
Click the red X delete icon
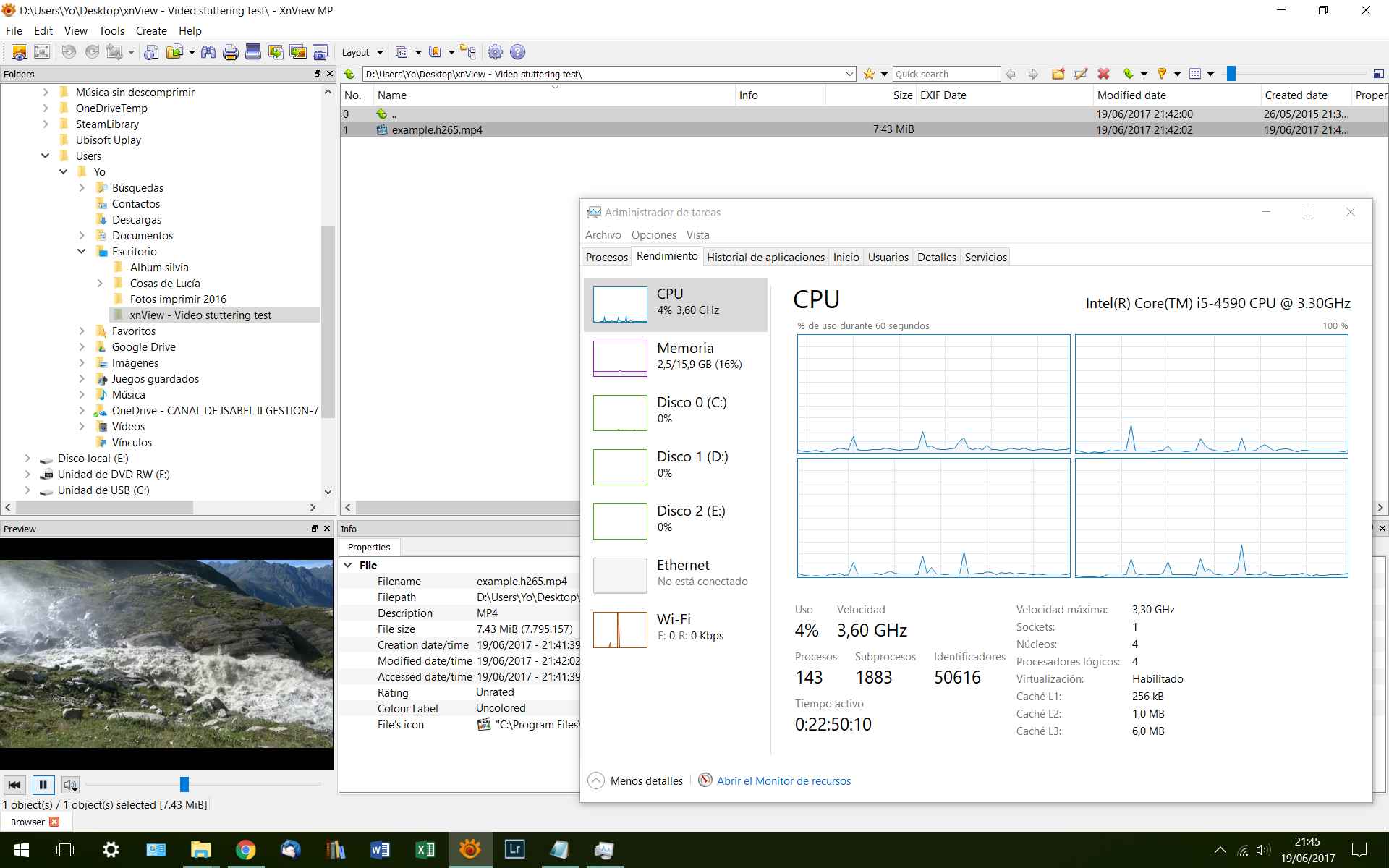coord(1103,74)
